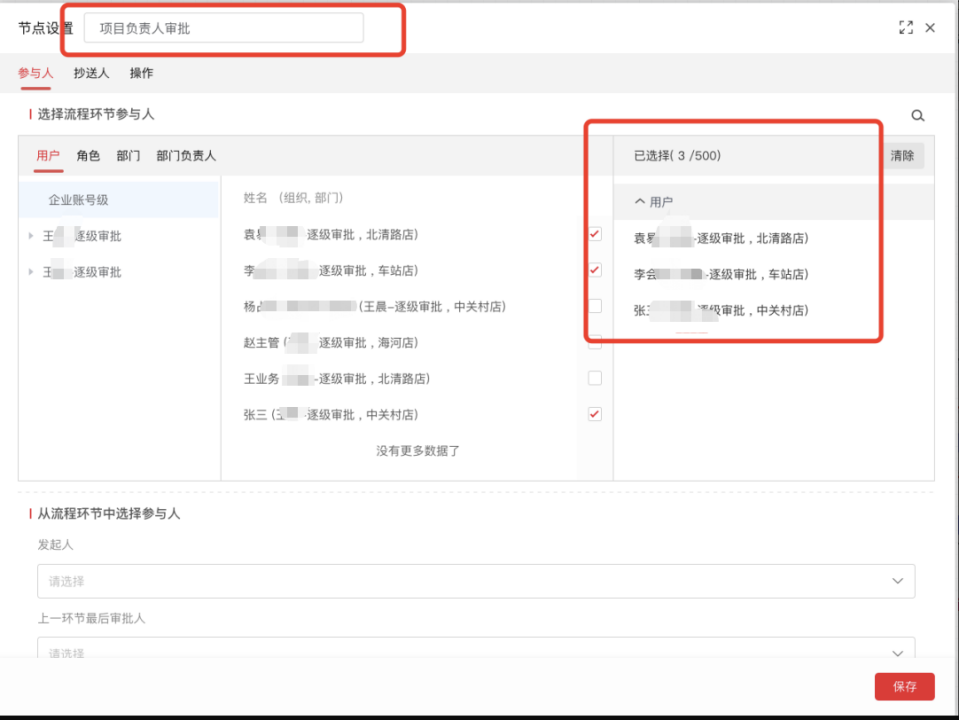
Task: Uncheck the 北清路店 user beginning with 袁
Action: 594,234
